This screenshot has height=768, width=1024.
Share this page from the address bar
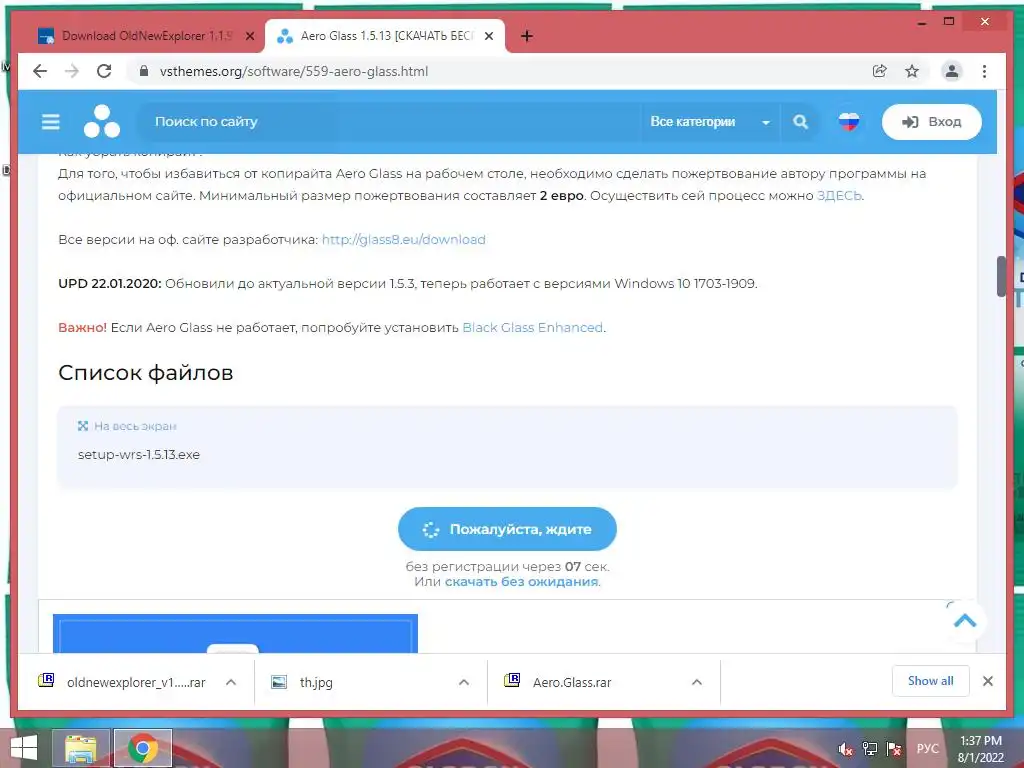click(x=880, y=71)
